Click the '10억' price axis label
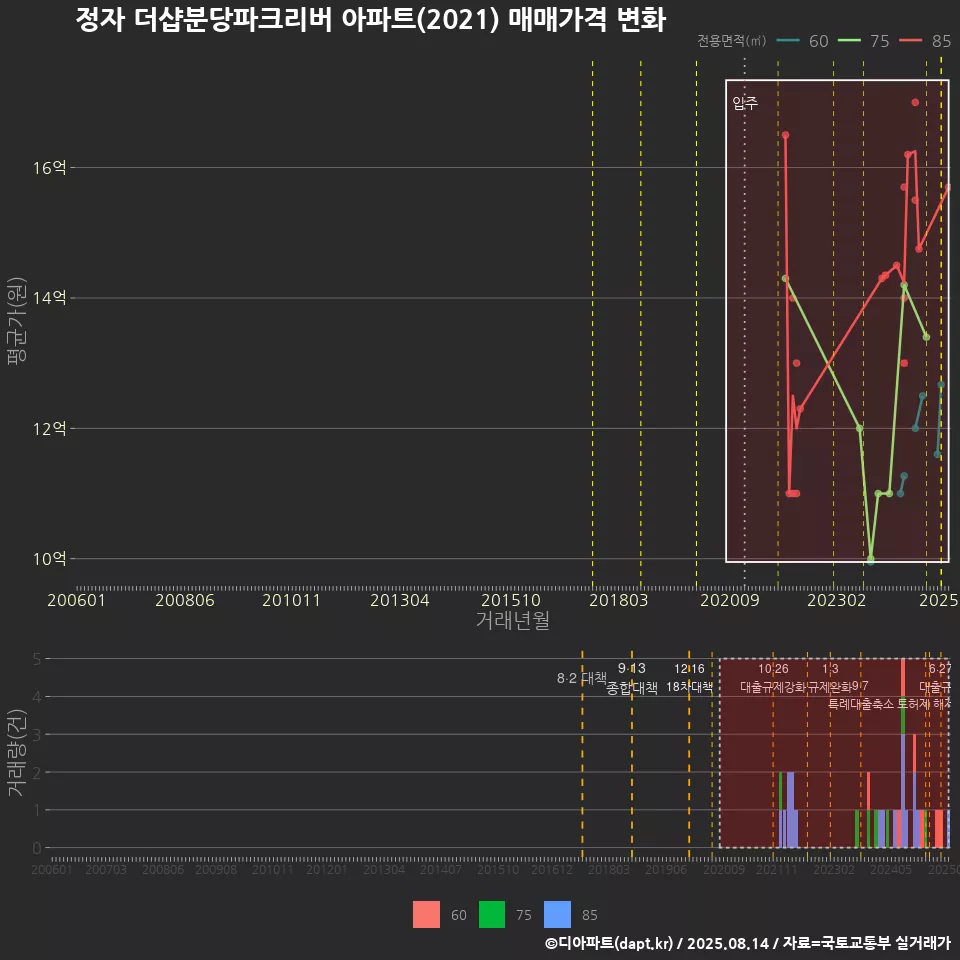The width and height of the screenshot is (960, 960). (49, 559)
